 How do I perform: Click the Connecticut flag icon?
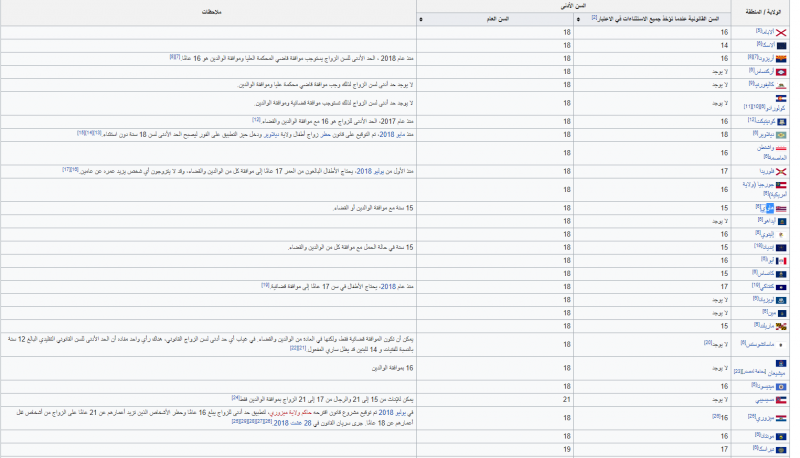click(781, 122)
